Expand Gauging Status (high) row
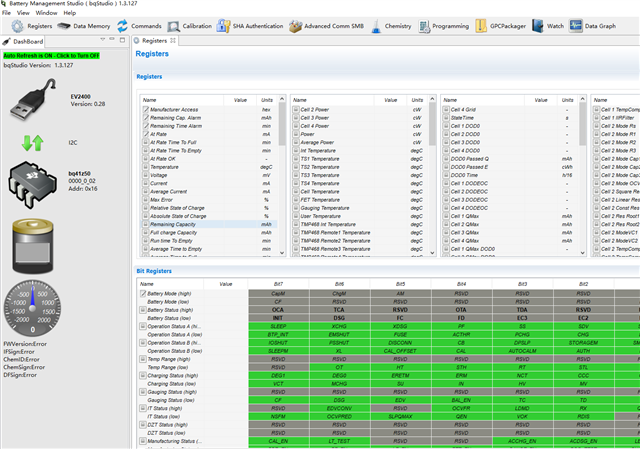640x449 pixels. tap(143, 391)
